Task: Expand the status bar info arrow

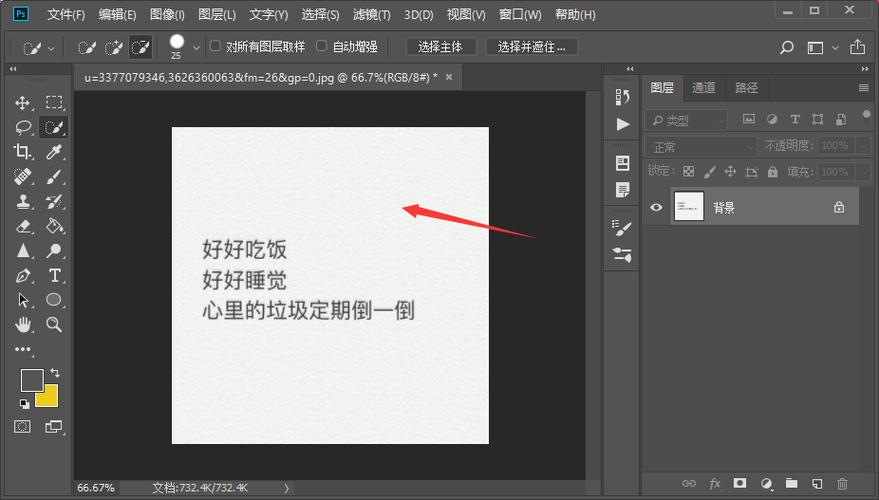Action: pos(286,488)
